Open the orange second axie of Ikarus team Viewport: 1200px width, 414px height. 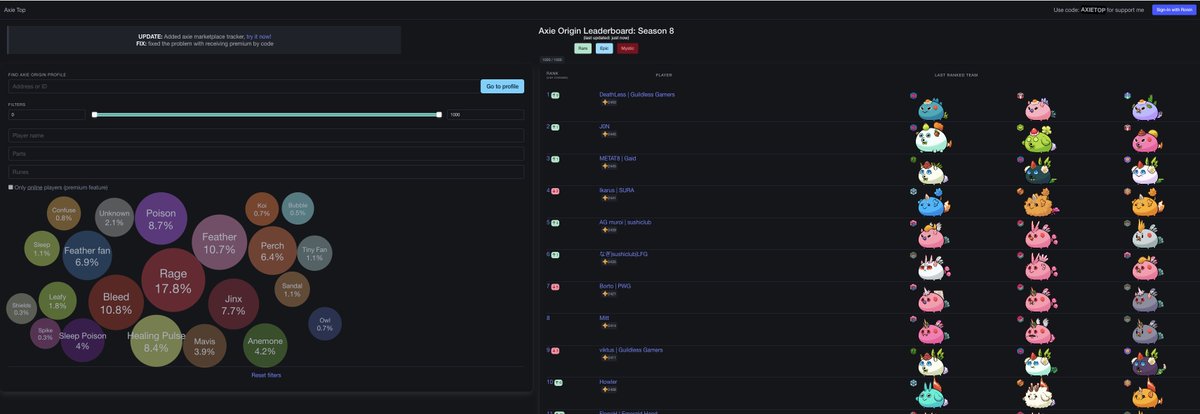tap(1039, 203)
